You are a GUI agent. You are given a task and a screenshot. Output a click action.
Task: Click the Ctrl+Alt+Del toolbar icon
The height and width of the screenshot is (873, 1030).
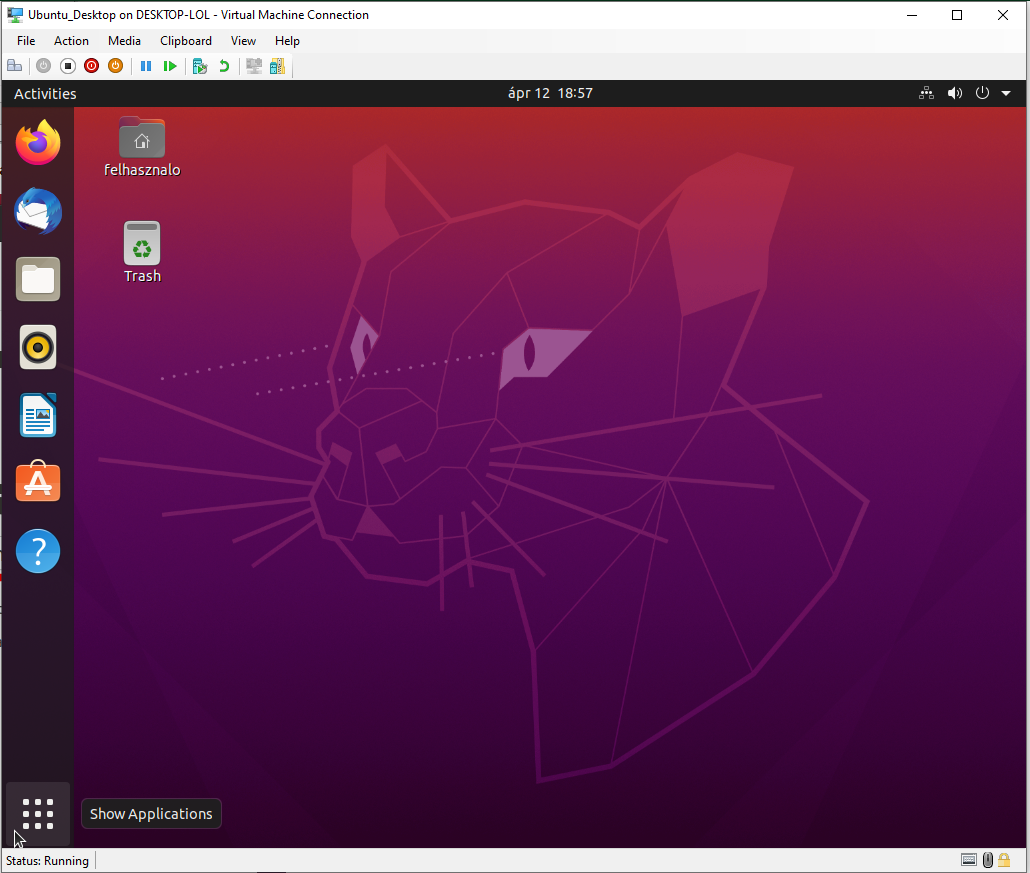[x=14, y=66]
